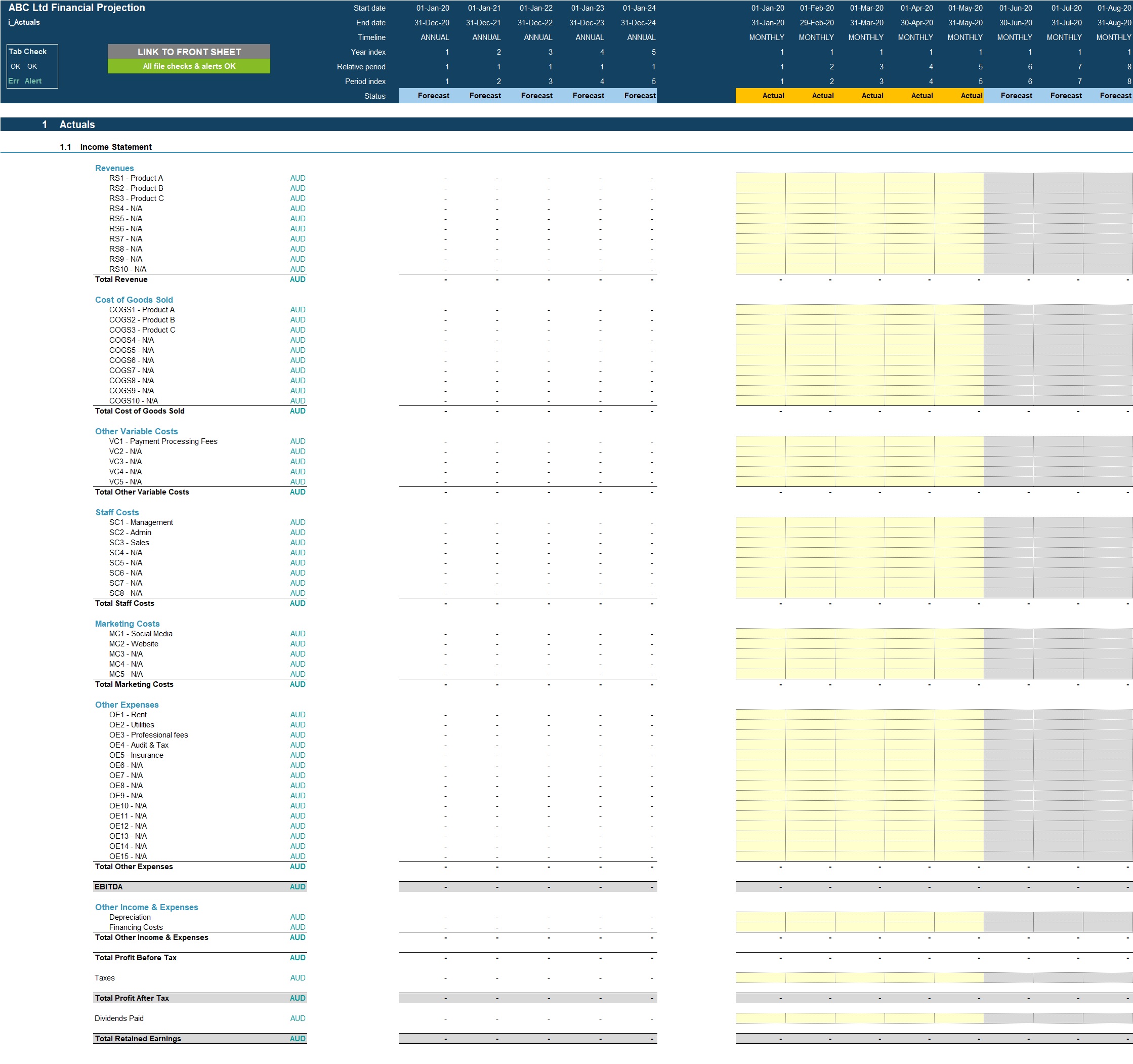This screenshot has width=1133, height=1064.
Task: Select the Timeline row label
Action: point(371,37)
